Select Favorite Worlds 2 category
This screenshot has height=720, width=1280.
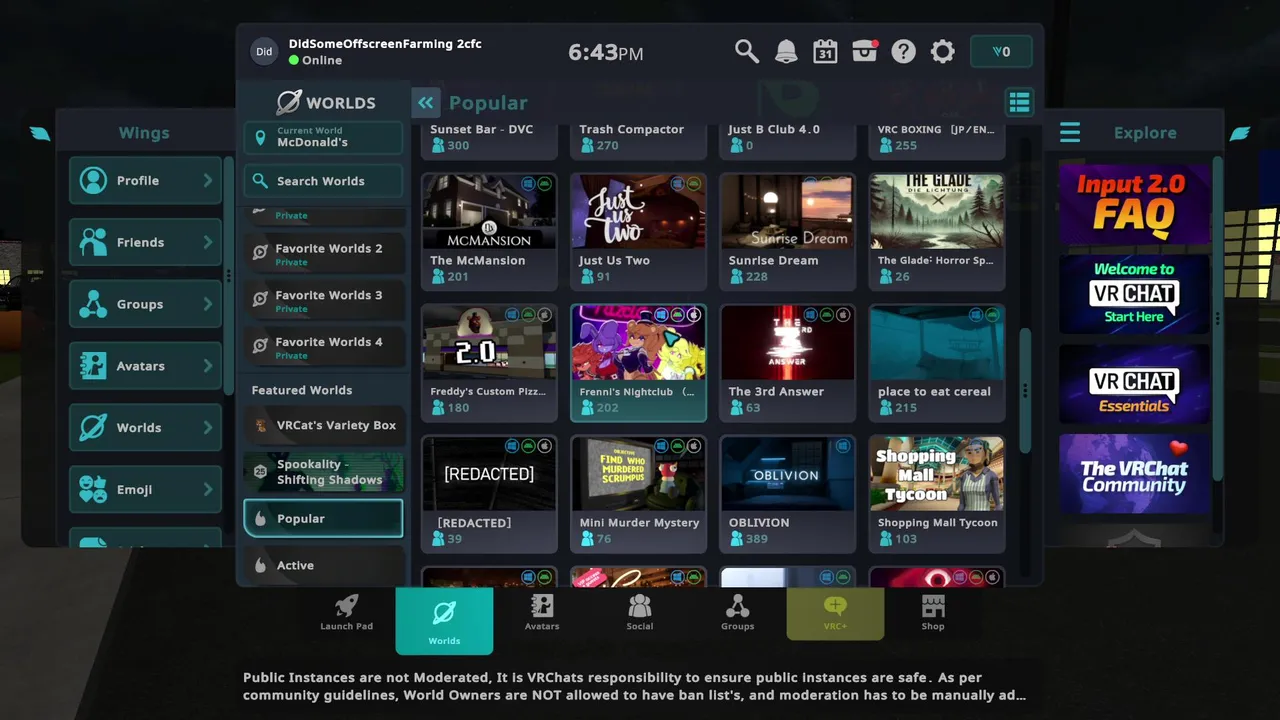pyautogui.click(x=324, y=254)
